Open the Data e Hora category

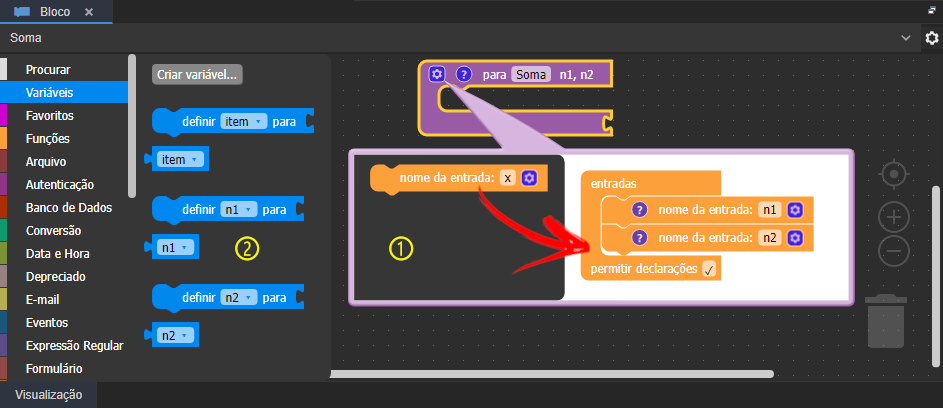(x=64, y=254)
